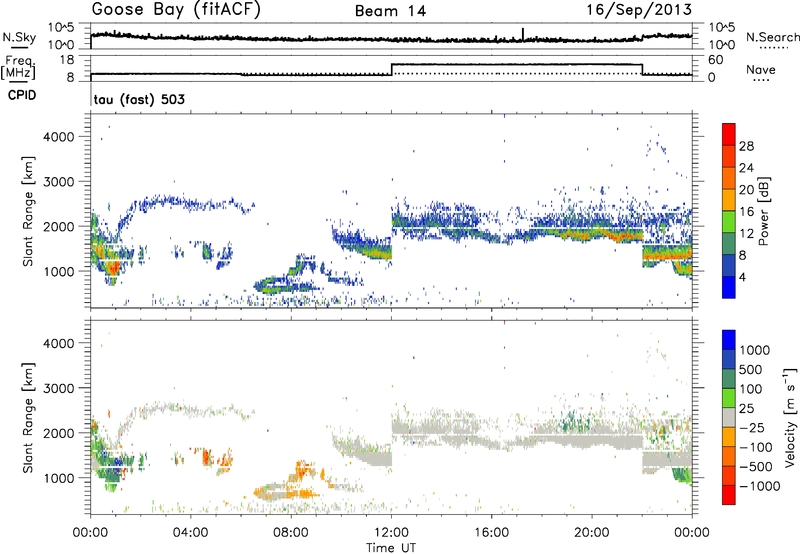This screenshot has height=554, width=800.
Task: Click the '-25' tick on Velocity colorbar
Action: [x=752, y=427]
